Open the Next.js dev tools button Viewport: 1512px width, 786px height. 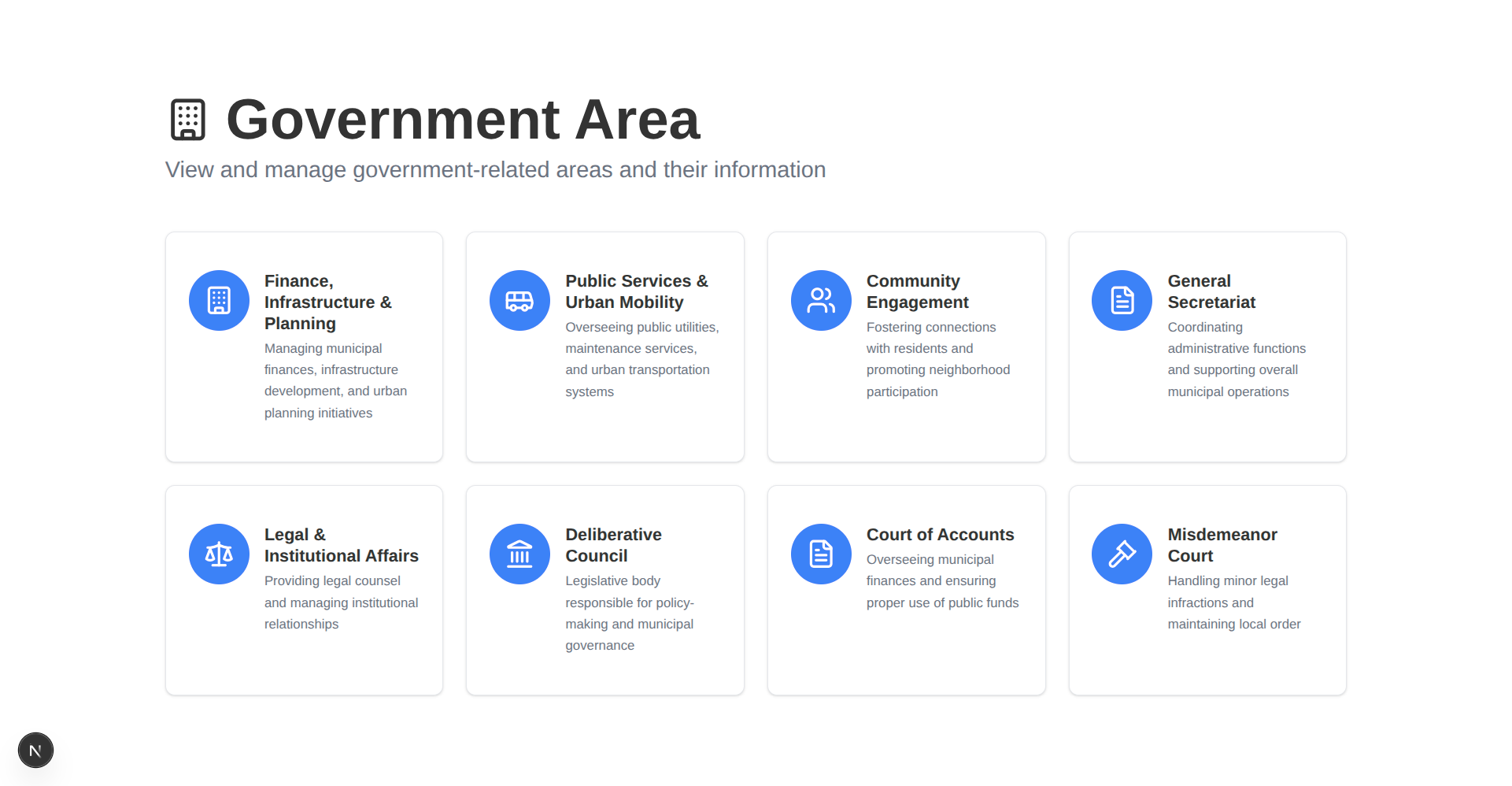click(x=35, y=750)
